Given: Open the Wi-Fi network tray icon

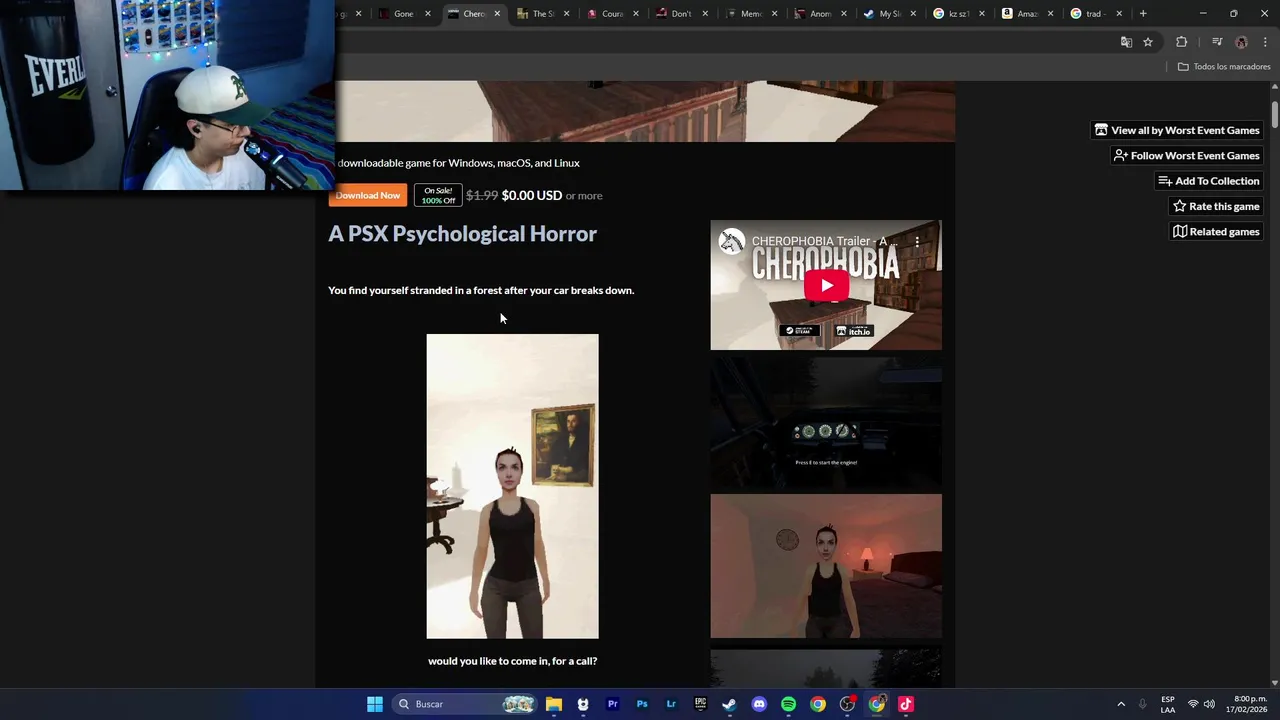Looking at the screenshot, I should coord(1193,704).
